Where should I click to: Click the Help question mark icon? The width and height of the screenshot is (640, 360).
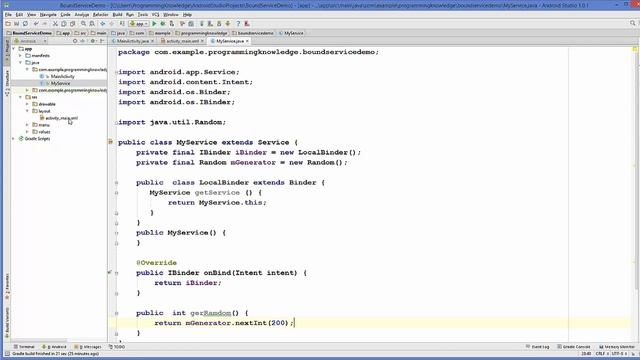coord(238,24)
